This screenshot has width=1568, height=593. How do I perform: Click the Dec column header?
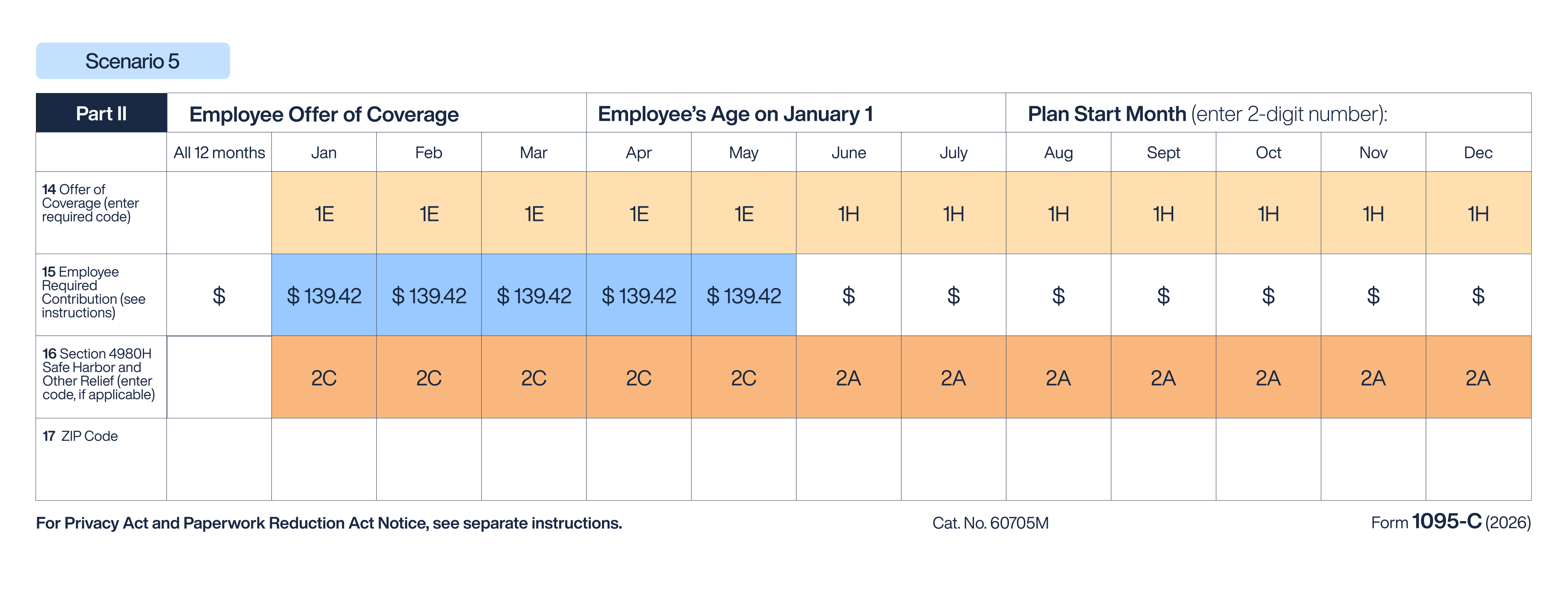click(1477, 152)
